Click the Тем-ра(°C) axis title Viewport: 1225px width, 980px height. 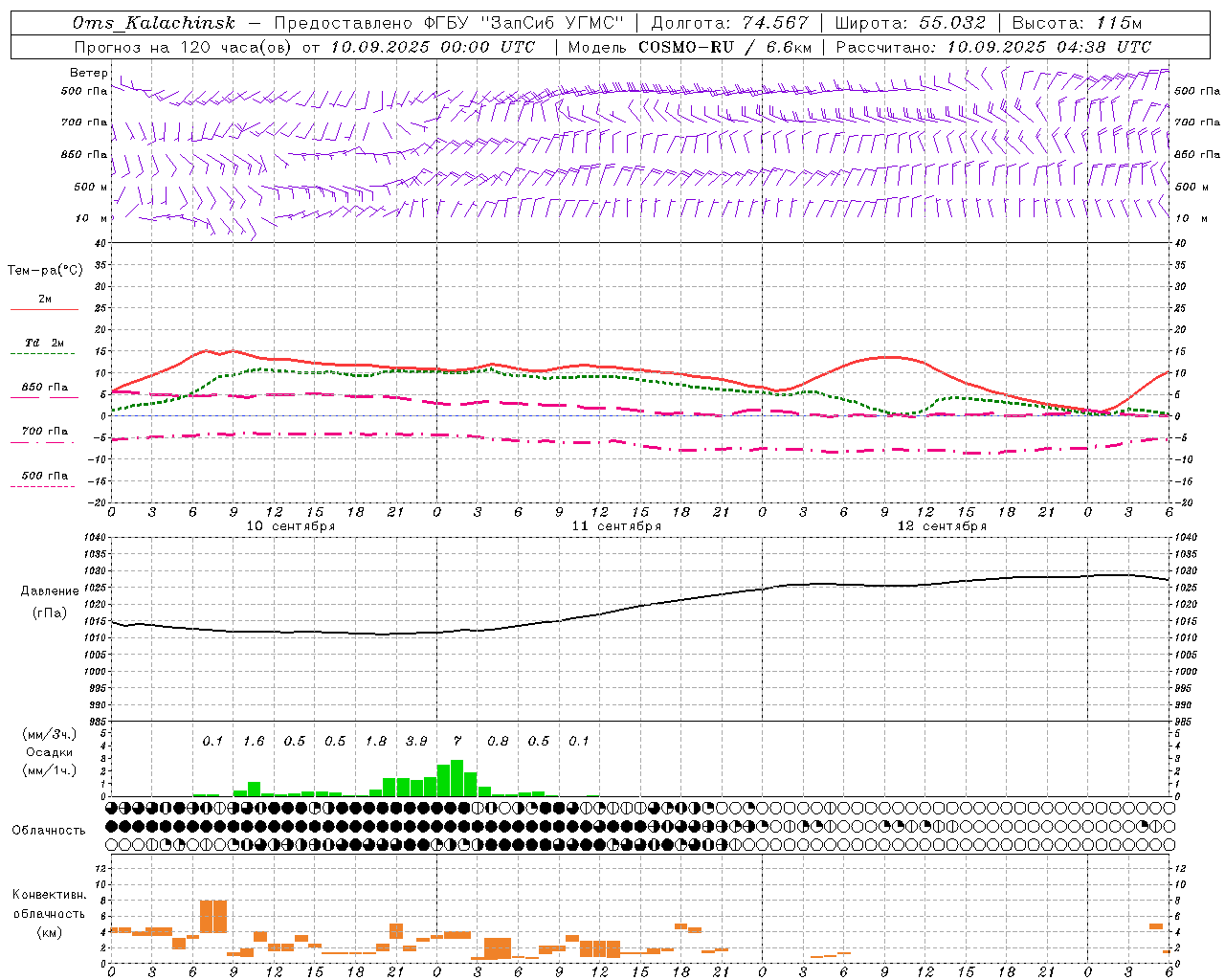point(45,270)
